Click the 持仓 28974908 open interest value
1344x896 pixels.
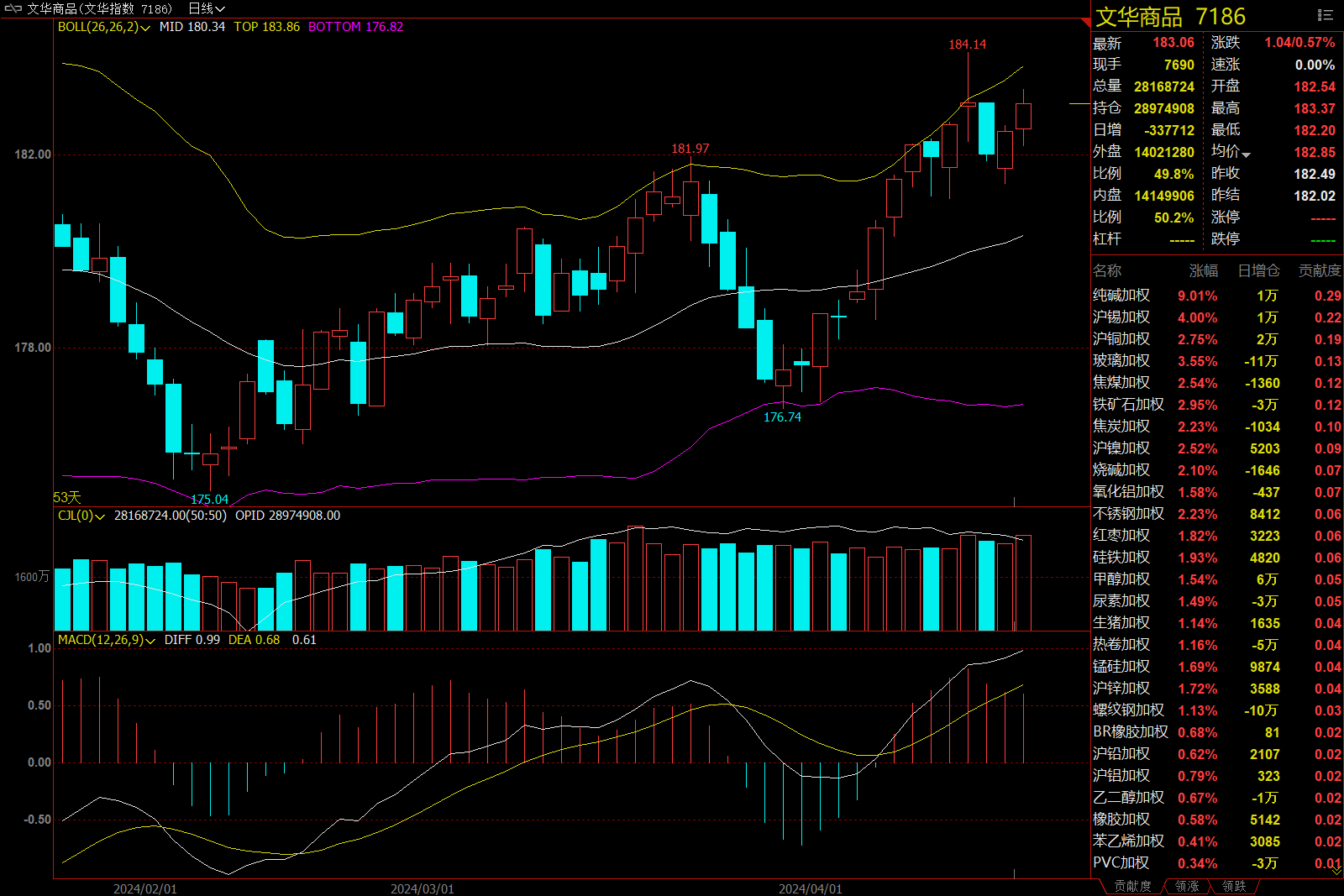click(1164, 108)
